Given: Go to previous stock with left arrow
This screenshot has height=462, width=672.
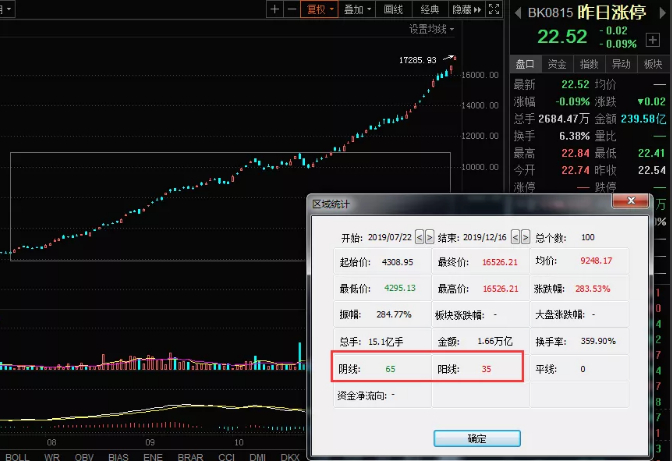Looking at the screenshot, I should click(518, 13).
